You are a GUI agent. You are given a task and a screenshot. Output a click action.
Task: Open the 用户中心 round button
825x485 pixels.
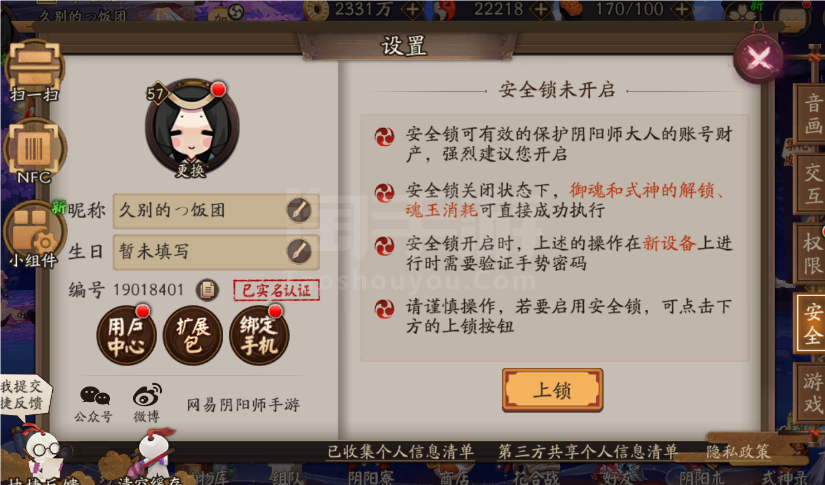click(126, 336)
